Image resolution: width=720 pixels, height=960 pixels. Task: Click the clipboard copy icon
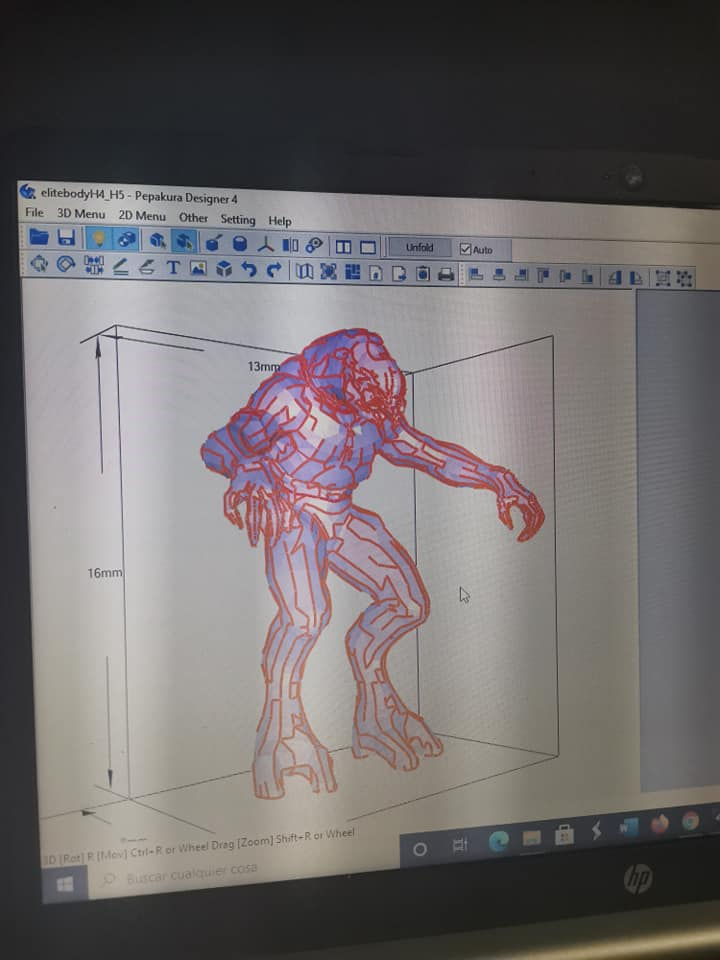coord(422,274)
